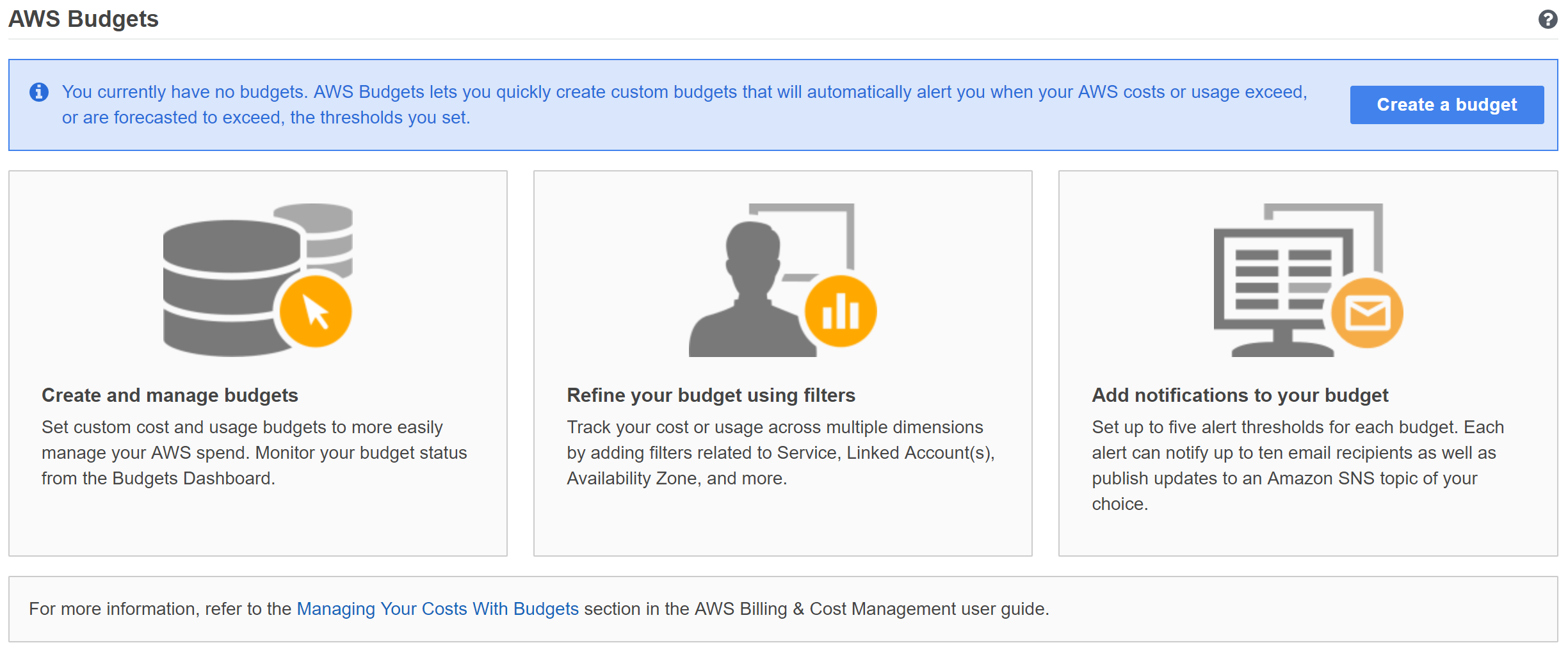Click the AWS Budgets page title
This screenshot has height=652, width=1568.
point(83,19)
